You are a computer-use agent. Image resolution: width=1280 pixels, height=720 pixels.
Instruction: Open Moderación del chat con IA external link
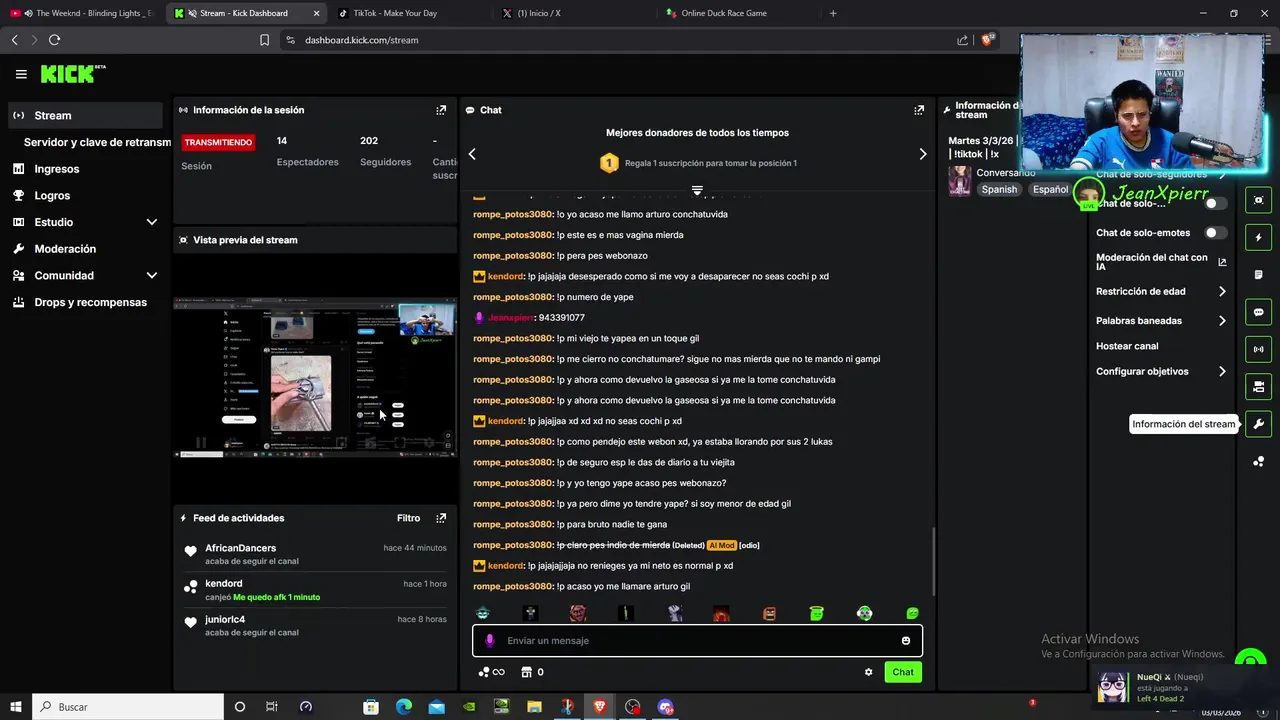pos(1222,262)
